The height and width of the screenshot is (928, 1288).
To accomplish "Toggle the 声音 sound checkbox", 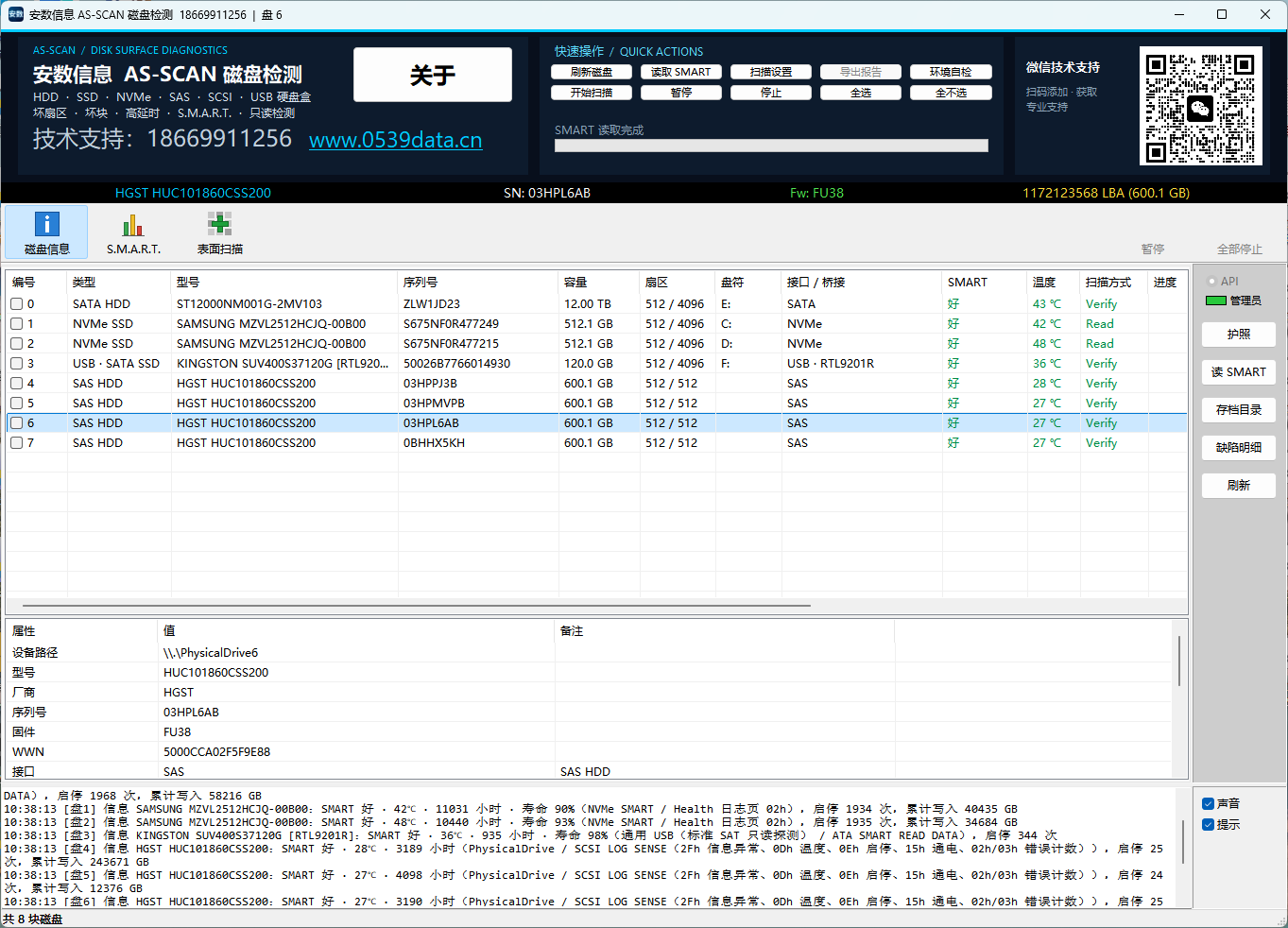I will (x=1208, y=804).
